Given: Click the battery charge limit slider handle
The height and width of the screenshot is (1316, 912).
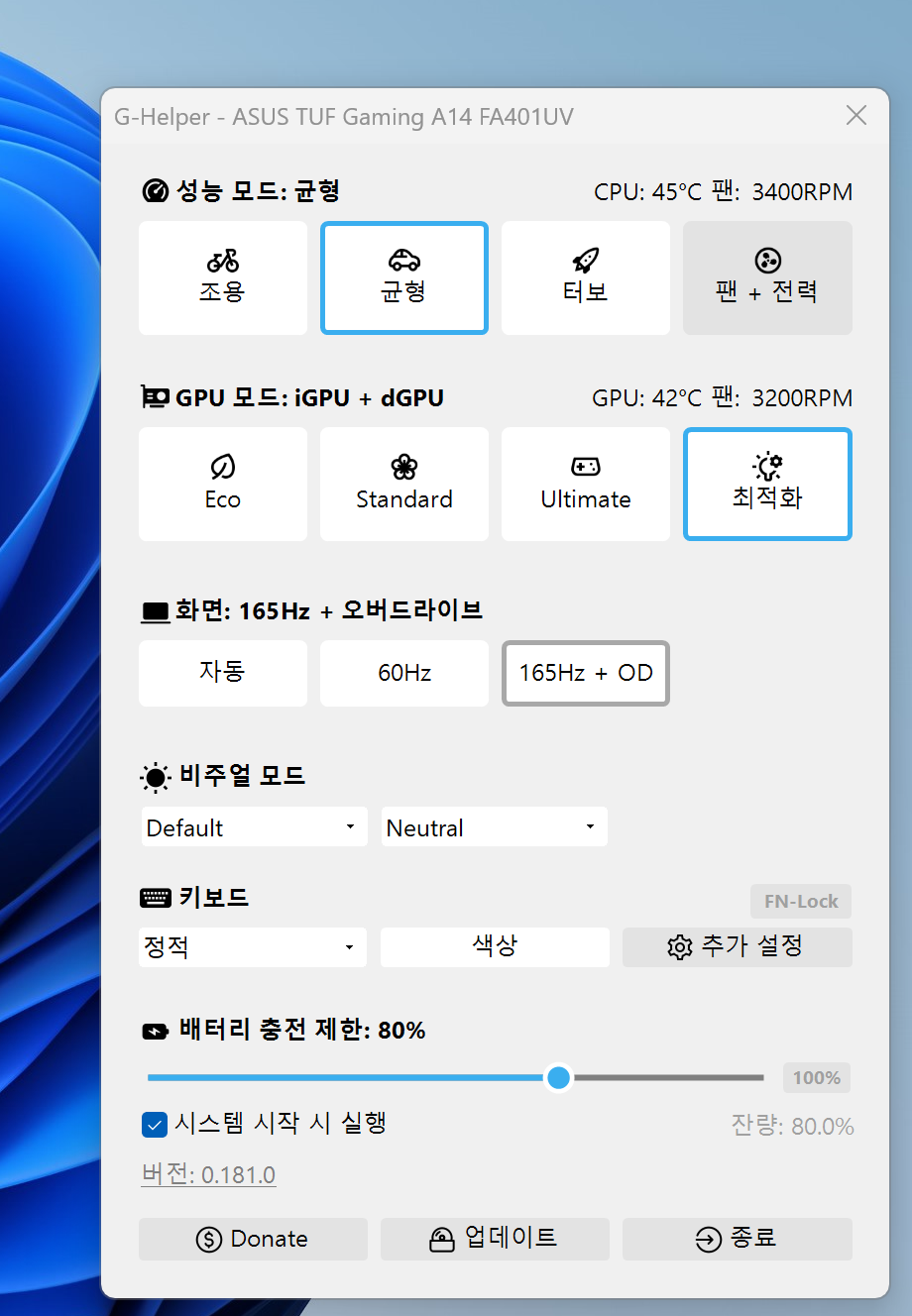Looking at the screenshot, I should 559,1077.
